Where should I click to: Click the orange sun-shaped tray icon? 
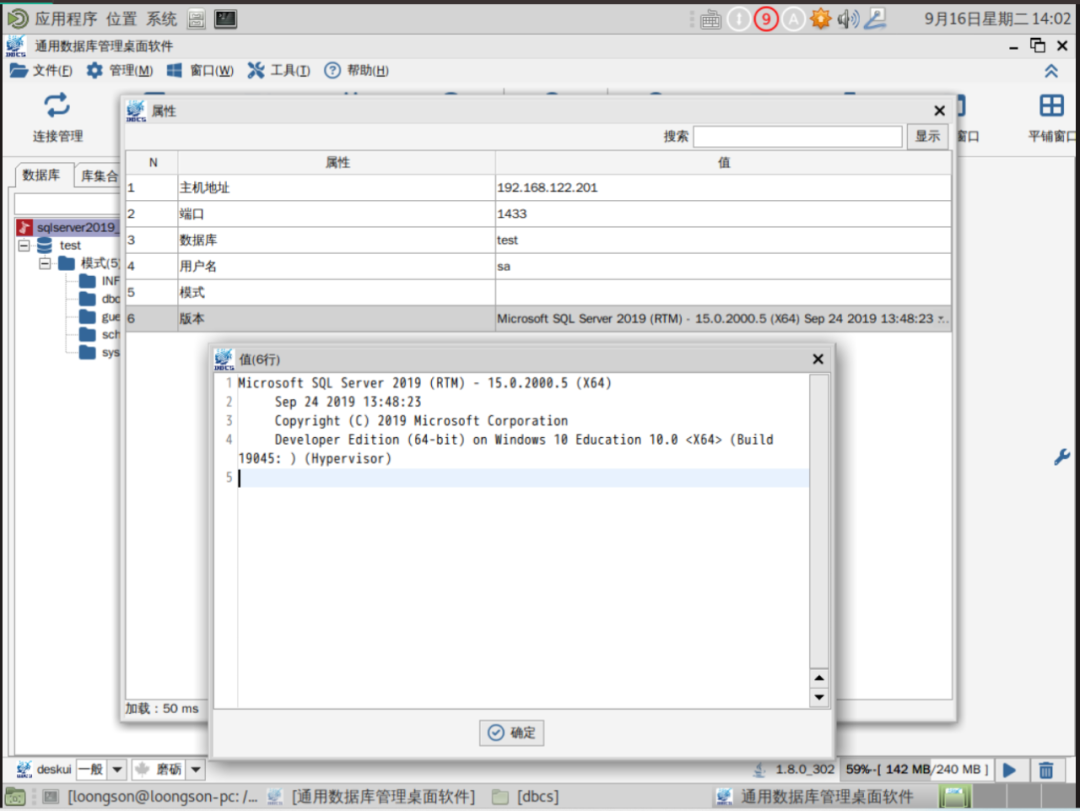coord(820,19)
